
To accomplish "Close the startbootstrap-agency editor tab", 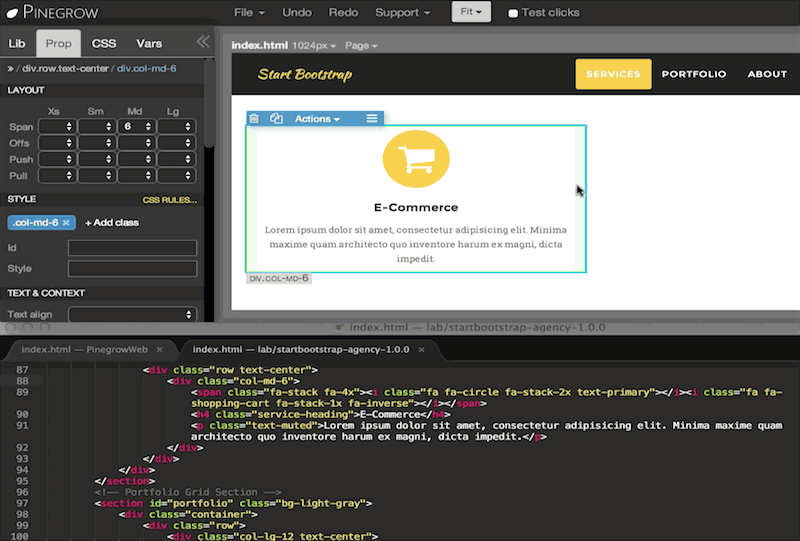I will (421, 350).
